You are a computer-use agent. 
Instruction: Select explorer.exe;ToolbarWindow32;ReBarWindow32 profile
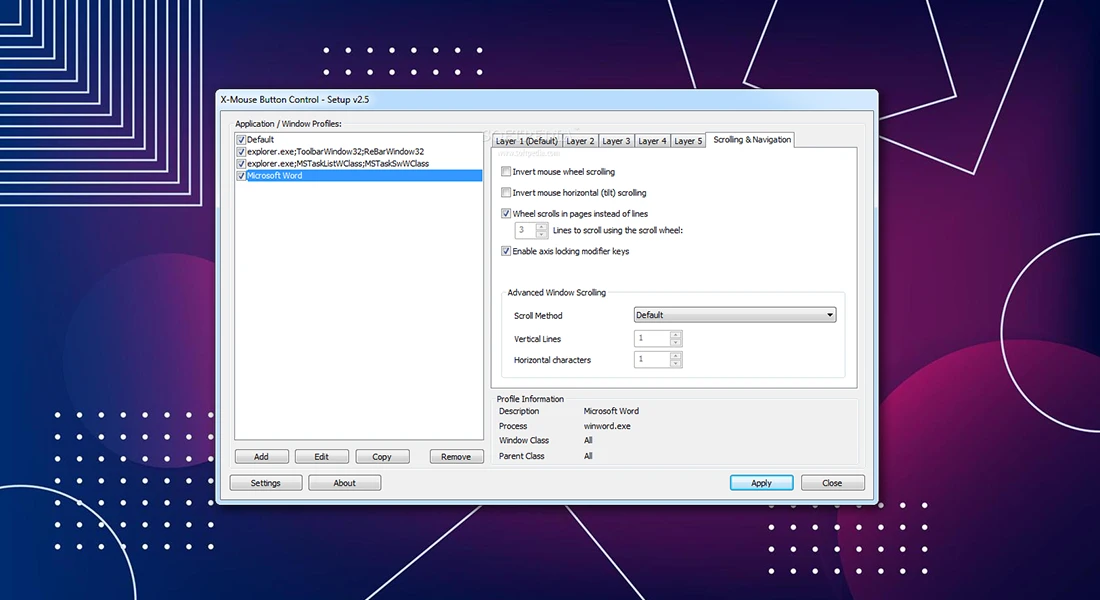coord(359,152)
